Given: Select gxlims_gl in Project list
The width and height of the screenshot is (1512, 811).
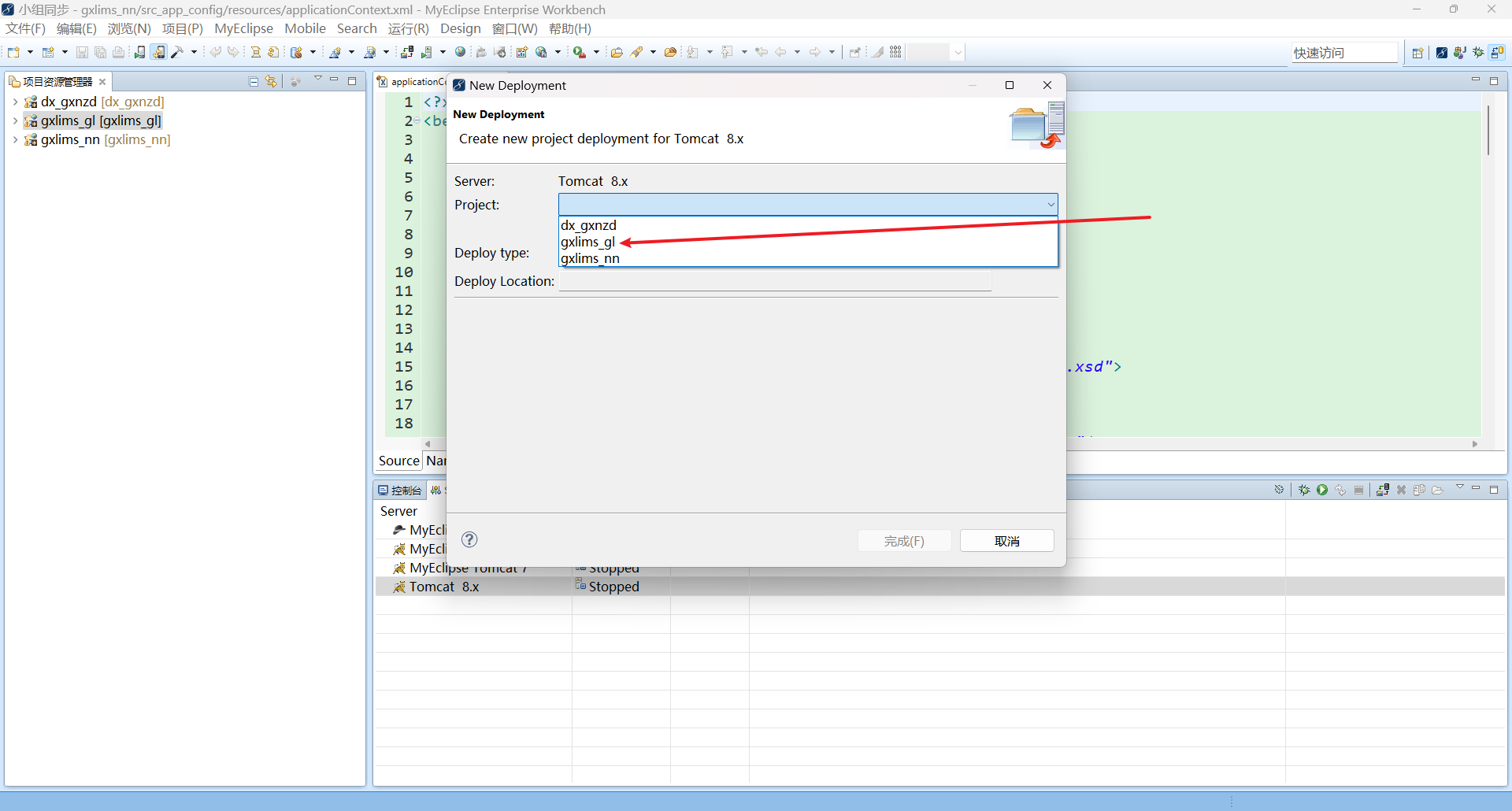Looking at the screenshot, I should point(808,242).
